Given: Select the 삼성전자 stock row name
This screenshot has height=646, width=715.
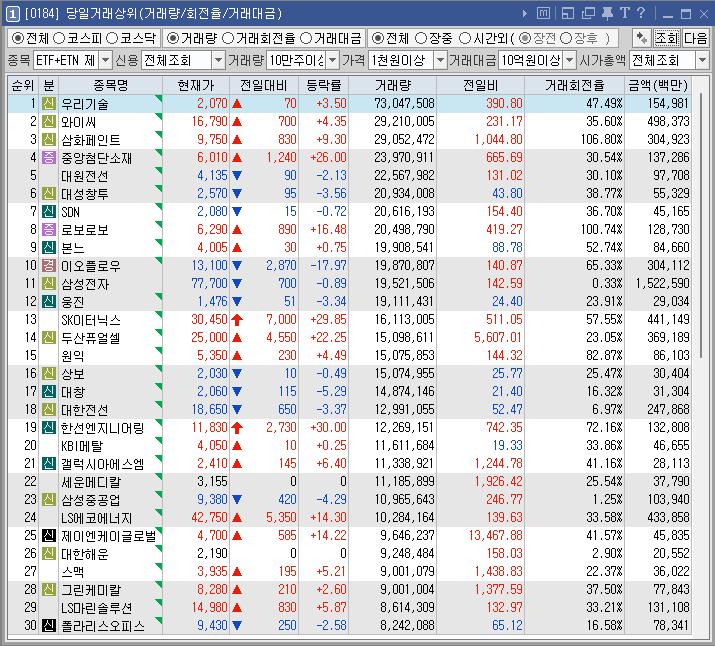Looking at the screenshot, I should coord(85,284).
